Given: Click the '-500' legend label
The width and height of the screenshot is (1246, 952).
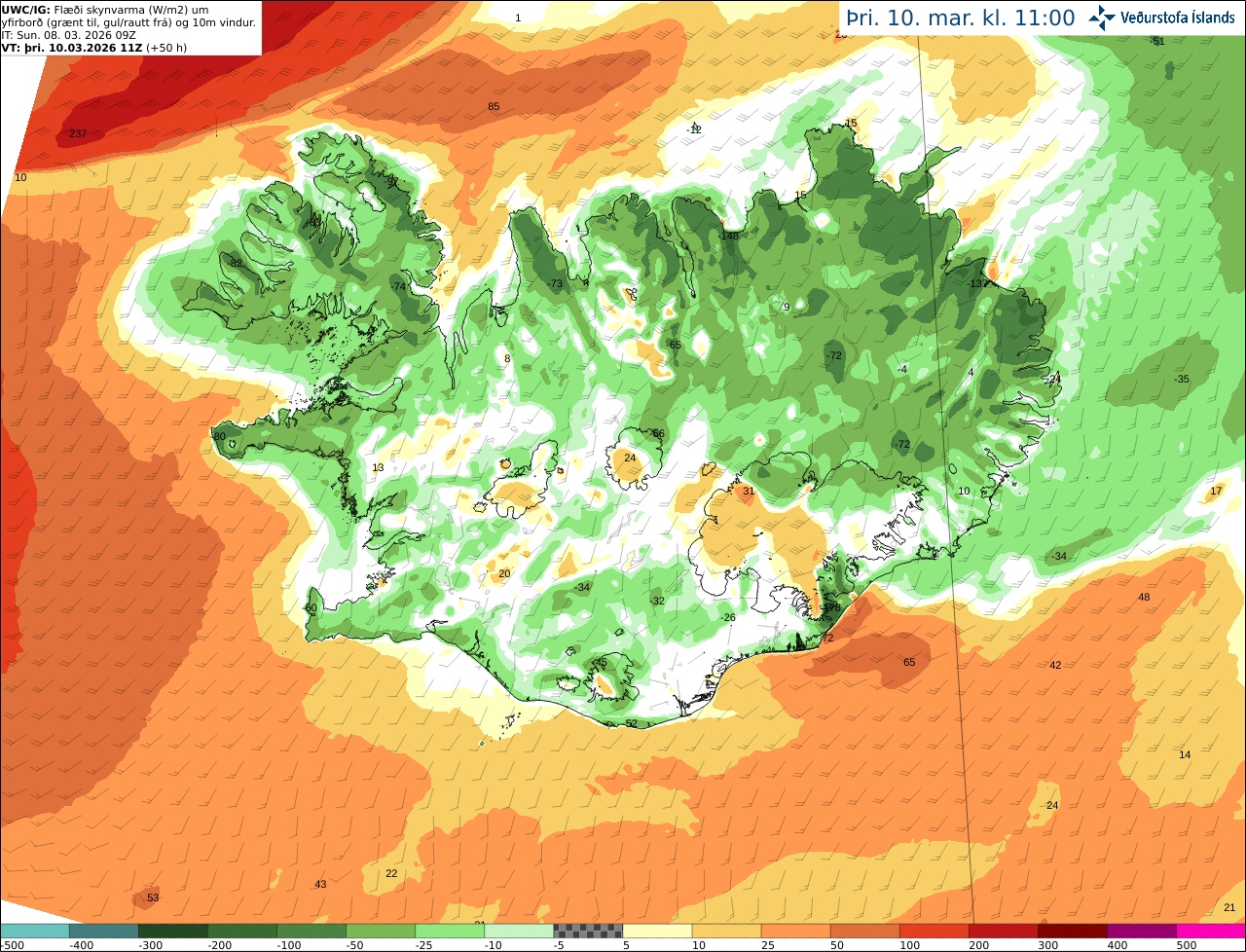Looking at the screenshot, I should pyautogui.click(x=13, y=945).
